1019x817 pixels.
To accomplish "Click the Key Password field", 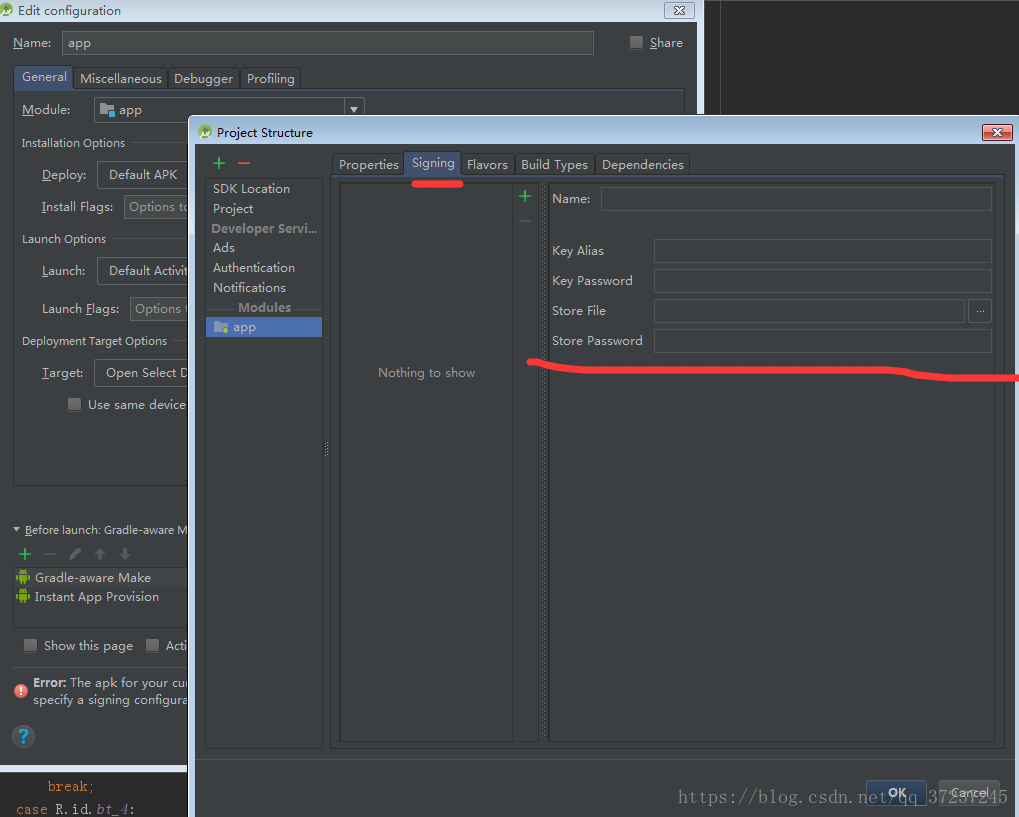I will pyautogui.click(x=822, y=281).
